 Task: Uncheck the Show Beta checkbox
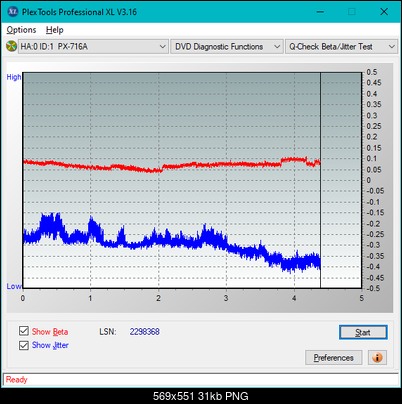click(x=24, y=331)
